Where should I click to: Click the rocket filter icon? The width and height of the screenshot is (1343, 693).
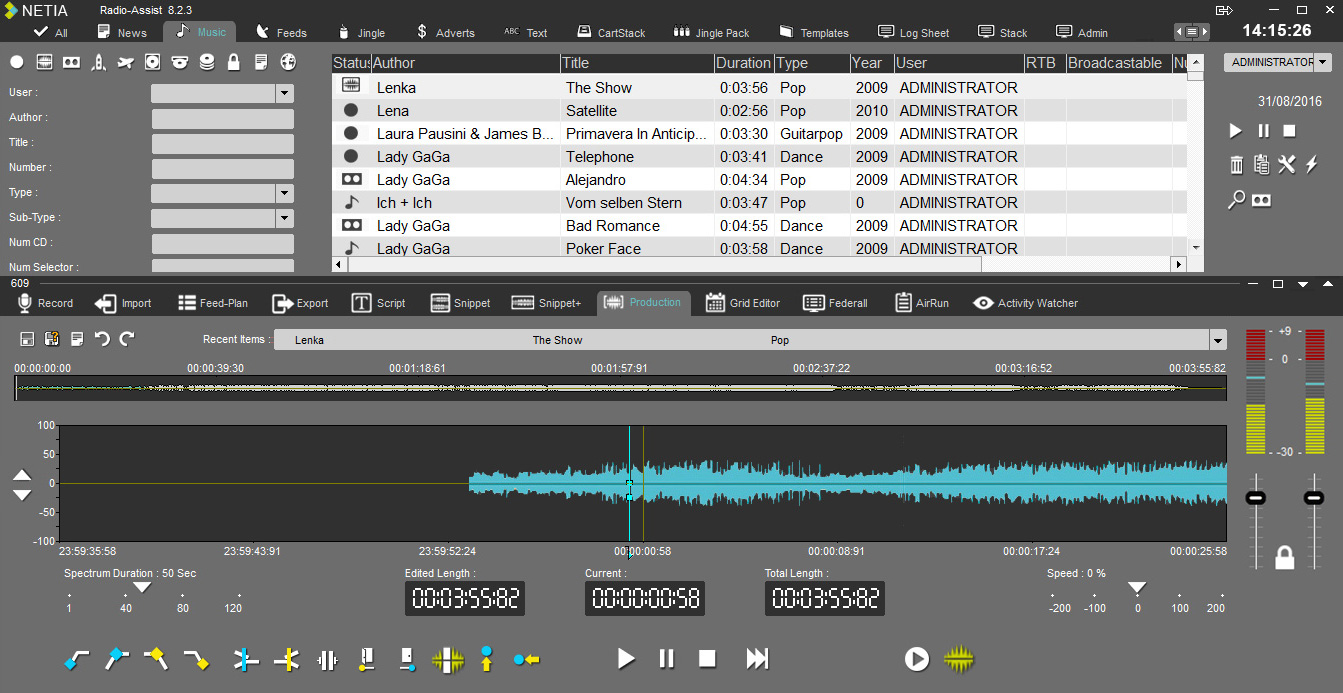[x=98, y=63]
